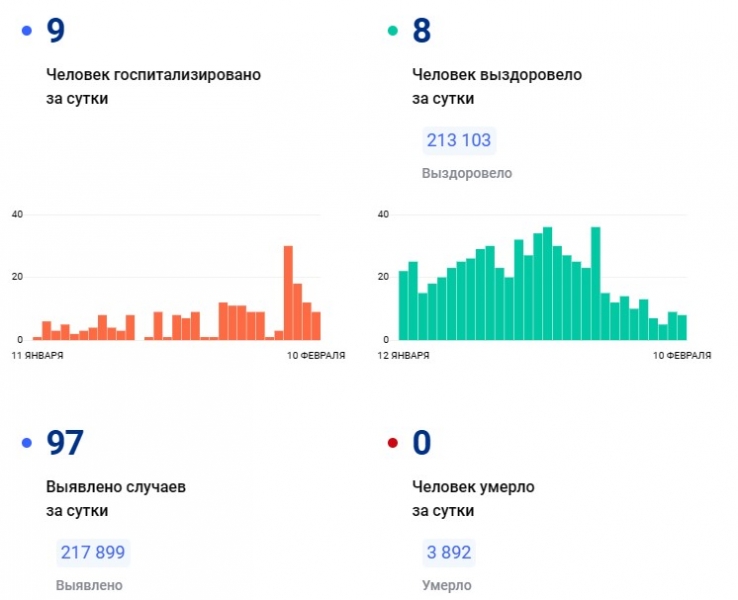
Task: Click the last teal bar in recovery chart
Action: pyautogui.click(x=682, y=328)
